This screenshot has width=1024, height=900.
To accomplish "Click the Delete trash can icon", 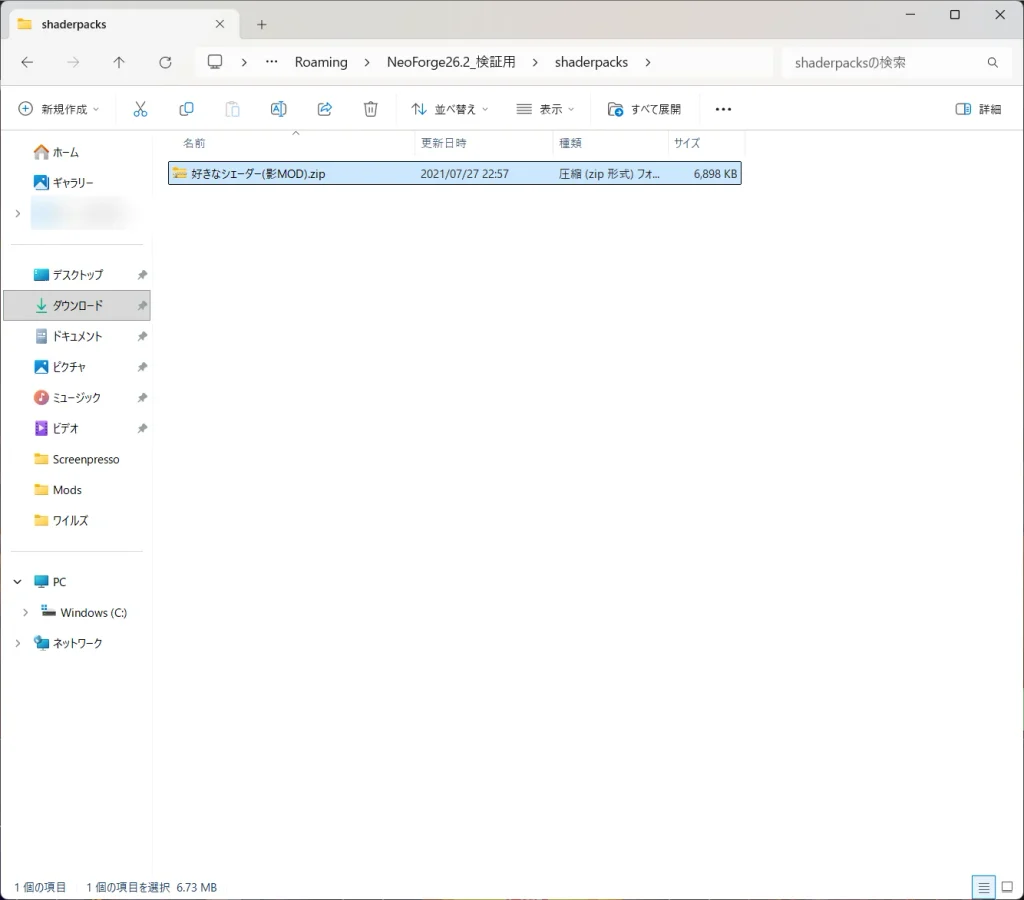I will [x=370, y=109].
